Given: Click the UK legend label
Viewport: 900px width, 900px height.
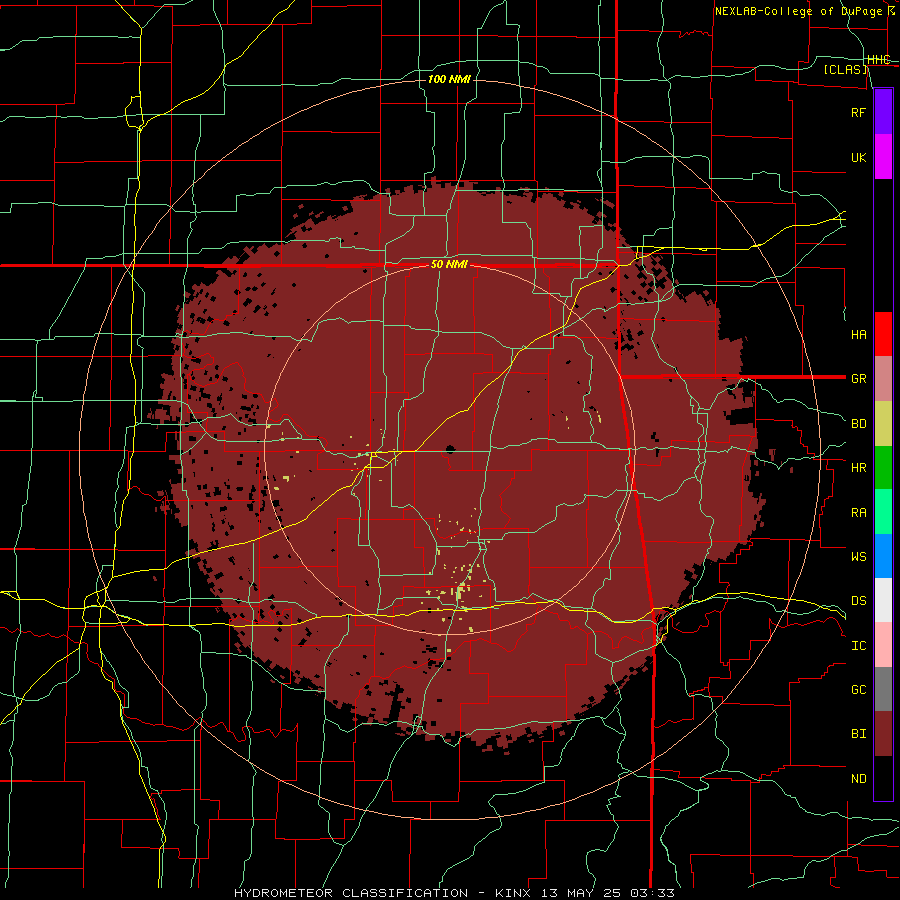Looking at the screenshot, I should click(x=858, y=157).
